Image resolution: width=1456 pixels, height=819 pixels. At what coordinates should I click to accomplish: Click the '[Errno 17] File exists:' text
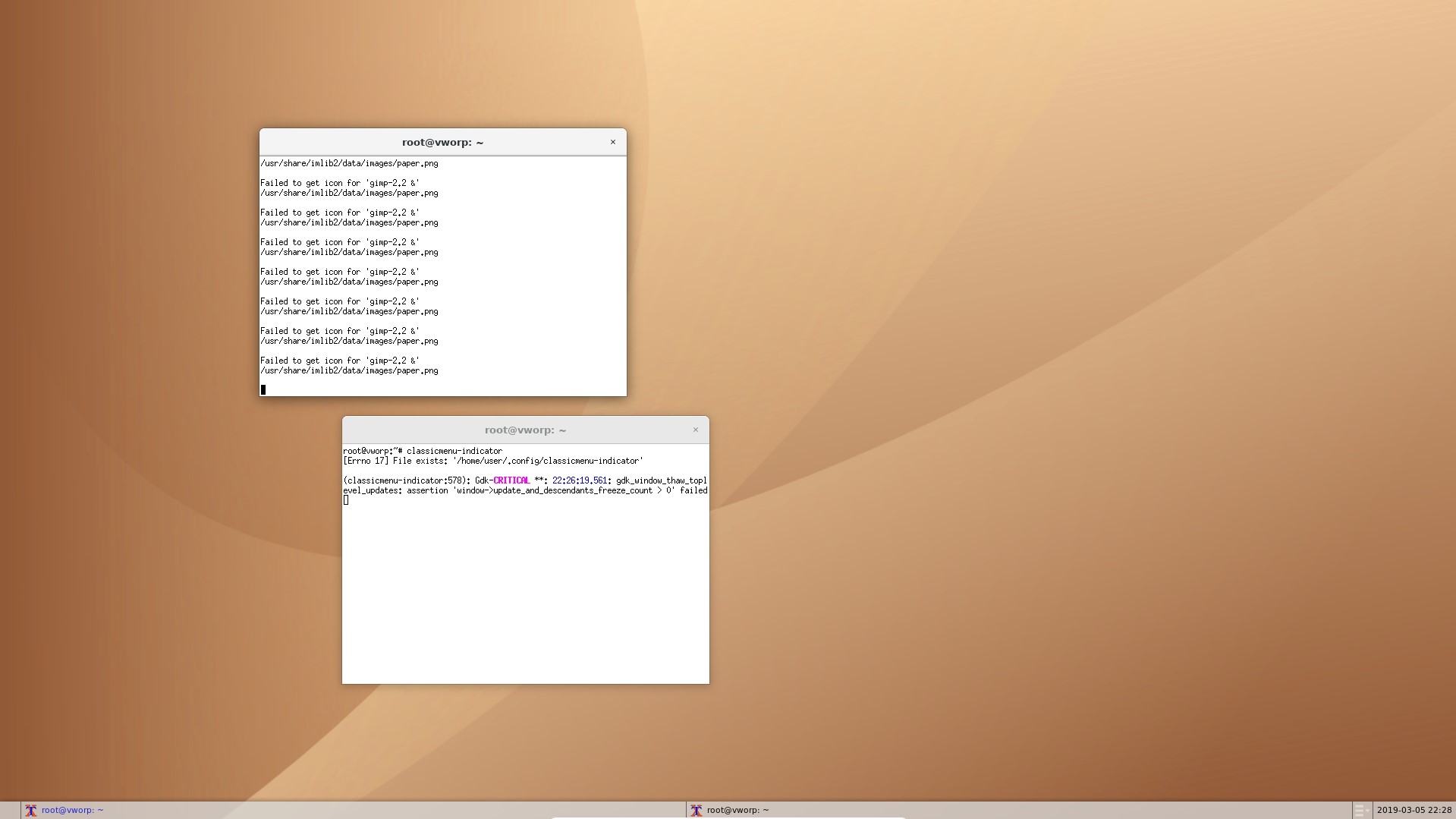[395, 461]
